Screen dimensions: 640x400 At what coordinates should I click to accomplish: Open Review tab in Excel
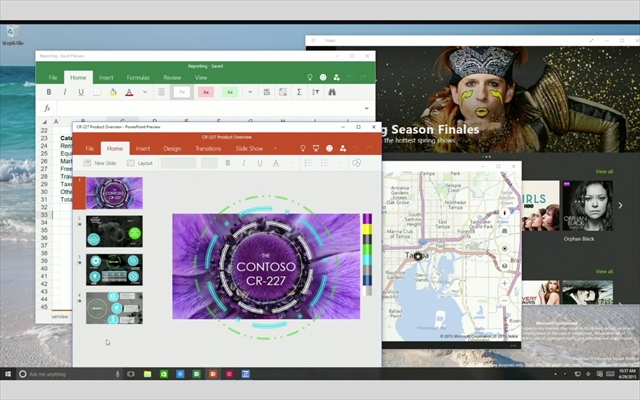pos(172,78)
